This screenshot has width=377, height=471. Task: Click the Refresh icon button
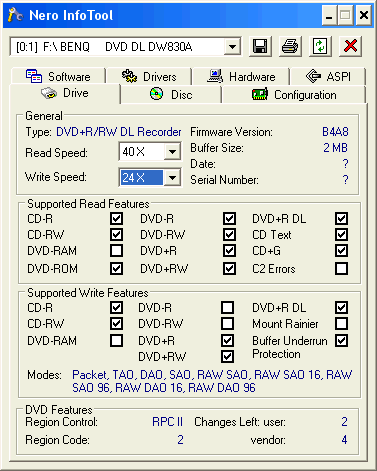[320, 46]
